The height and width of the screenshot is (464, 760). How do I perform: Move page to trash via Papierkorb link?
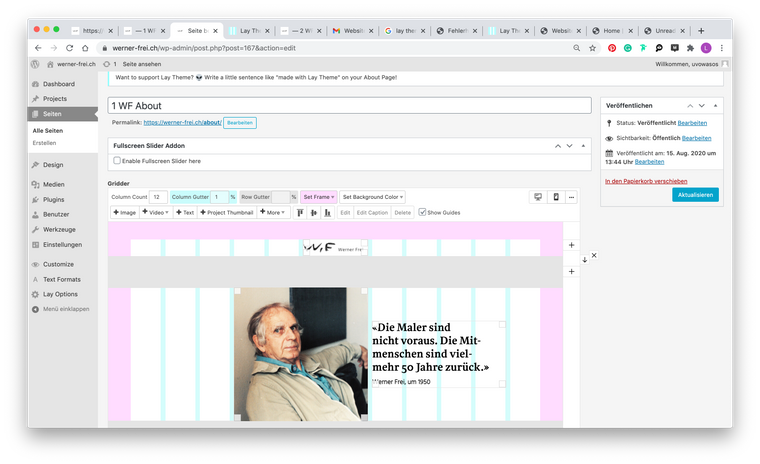pyautogui.click(x=646, y=181)
